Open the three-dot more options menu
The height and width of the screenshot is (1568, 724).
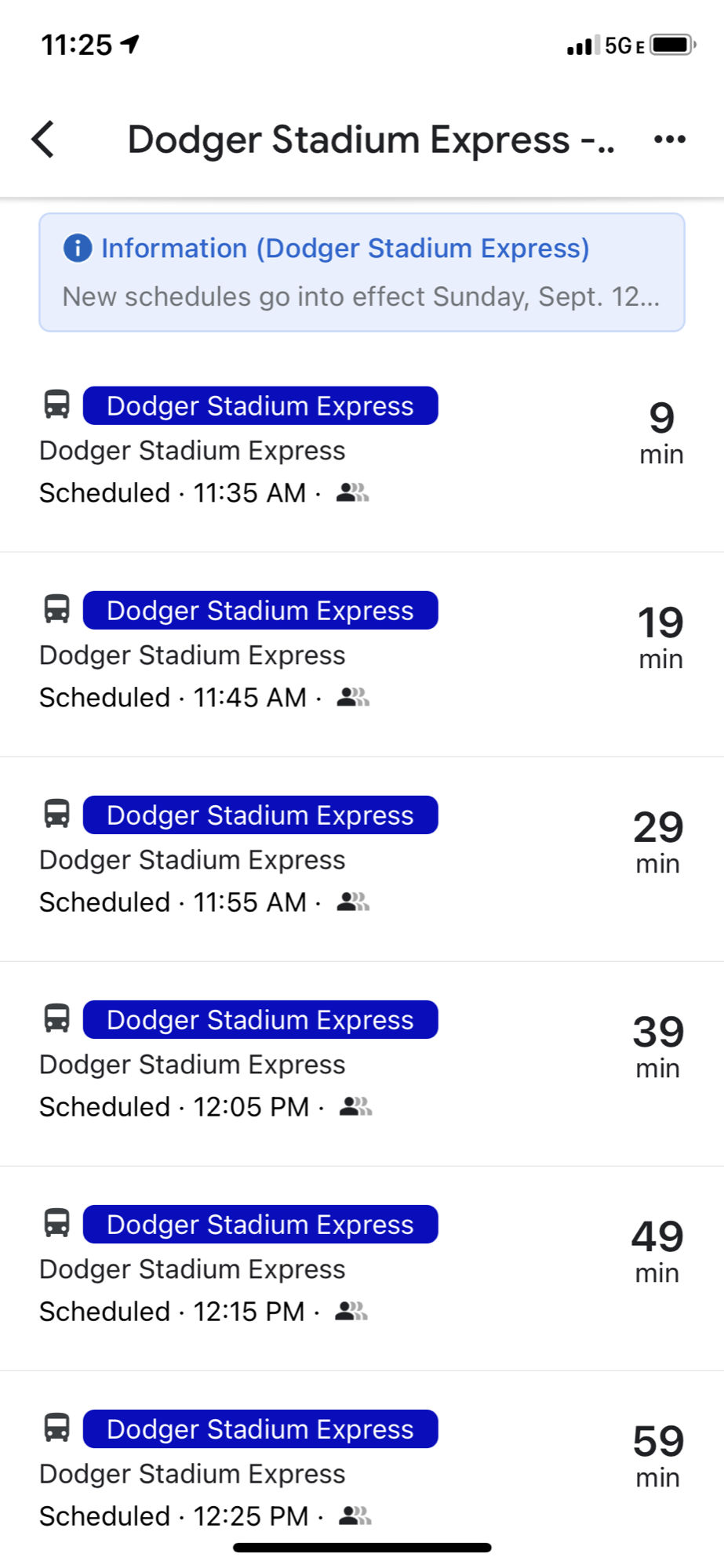669,140
